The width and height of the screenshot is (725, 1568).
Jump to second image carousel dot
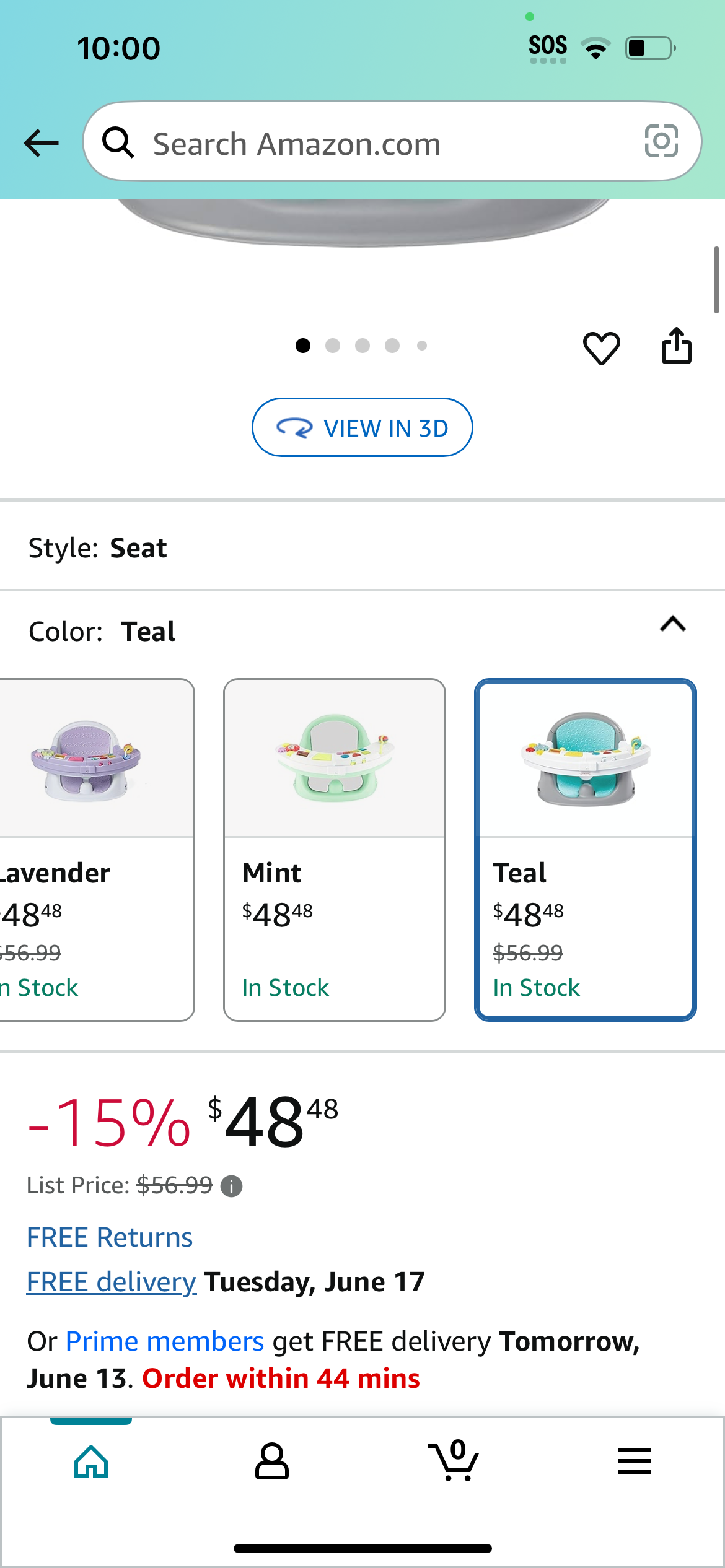click(x=333, y=346)
